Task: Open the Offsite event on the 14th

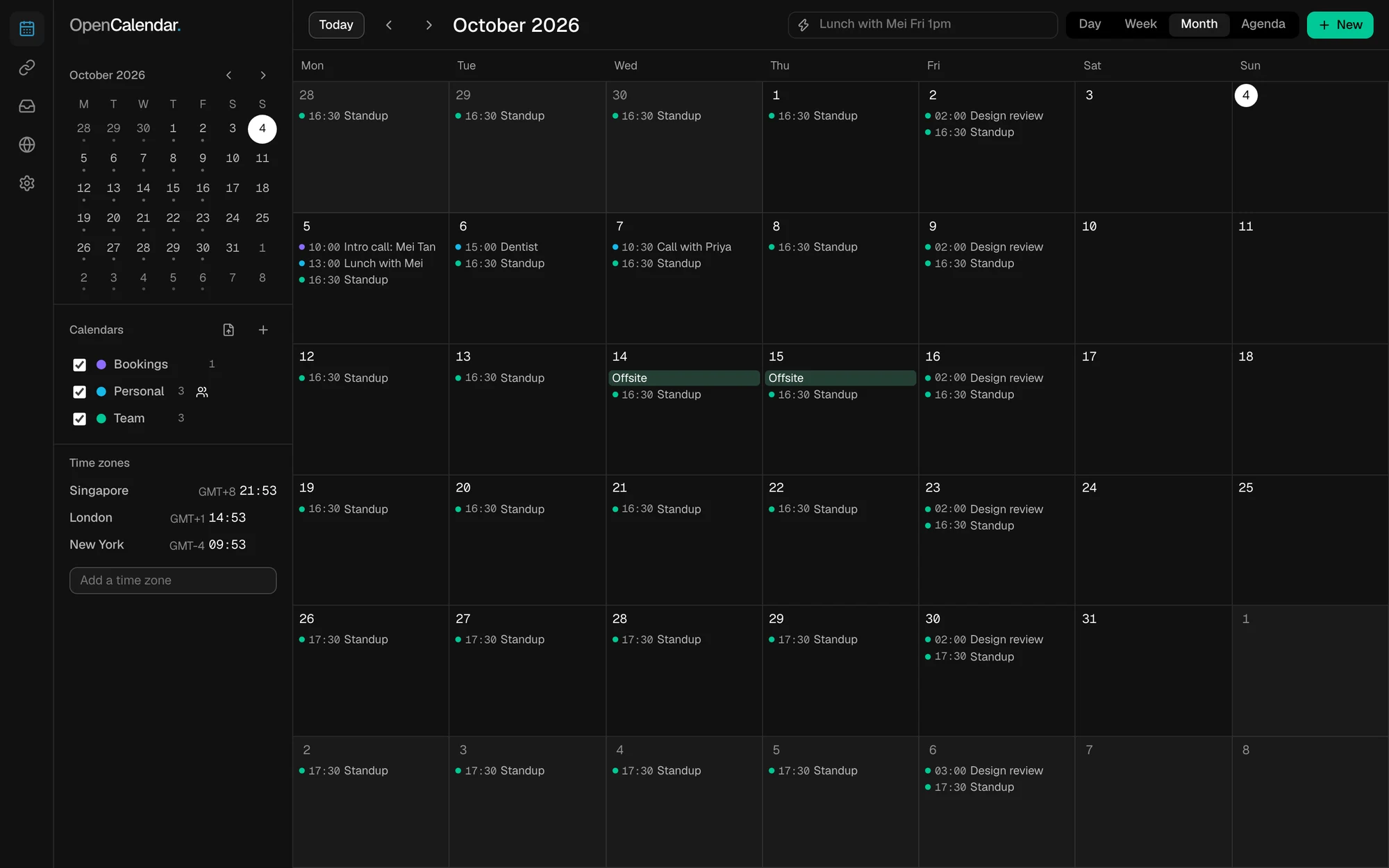Action: 684,378
